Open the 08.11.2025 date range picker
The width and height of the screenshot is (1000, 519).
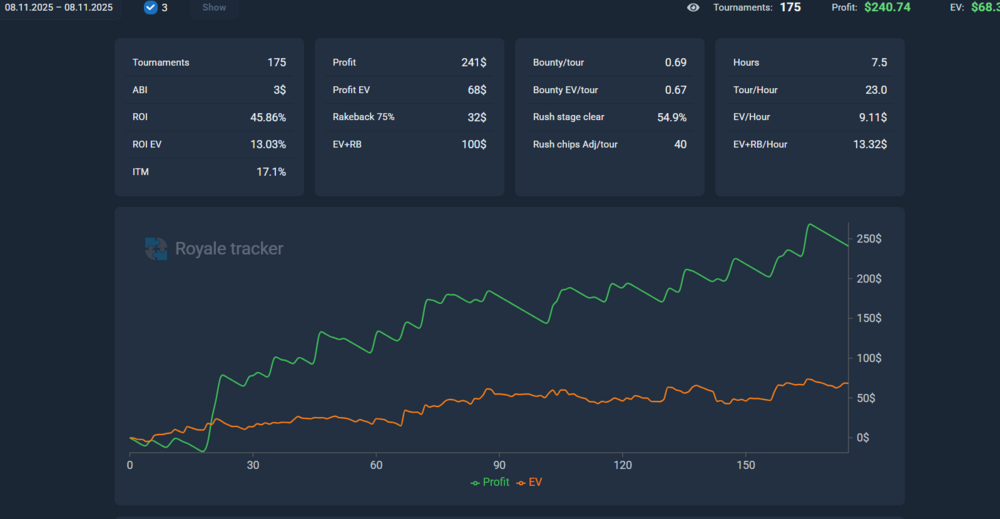58,7
